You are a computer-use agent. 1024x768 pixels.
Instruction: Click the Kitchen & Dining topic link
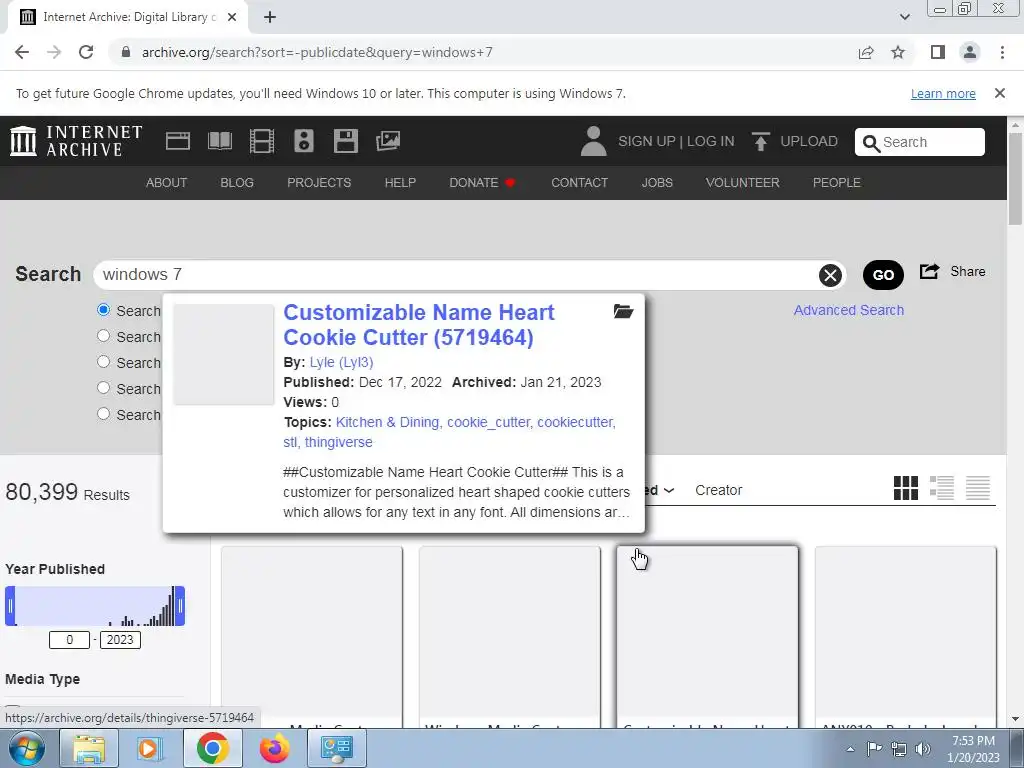(387, 423)
